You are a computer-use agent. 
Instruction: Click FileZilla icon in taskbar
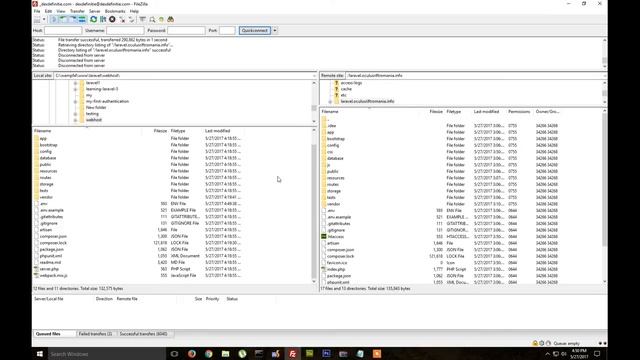(292, 354)
